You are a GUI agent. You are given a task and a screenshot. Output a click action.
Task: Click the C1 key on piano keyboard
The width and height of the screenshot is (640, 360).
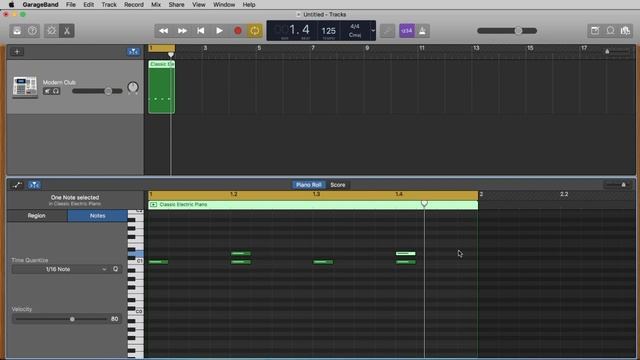pyautogui.click(x=136, y=261)
